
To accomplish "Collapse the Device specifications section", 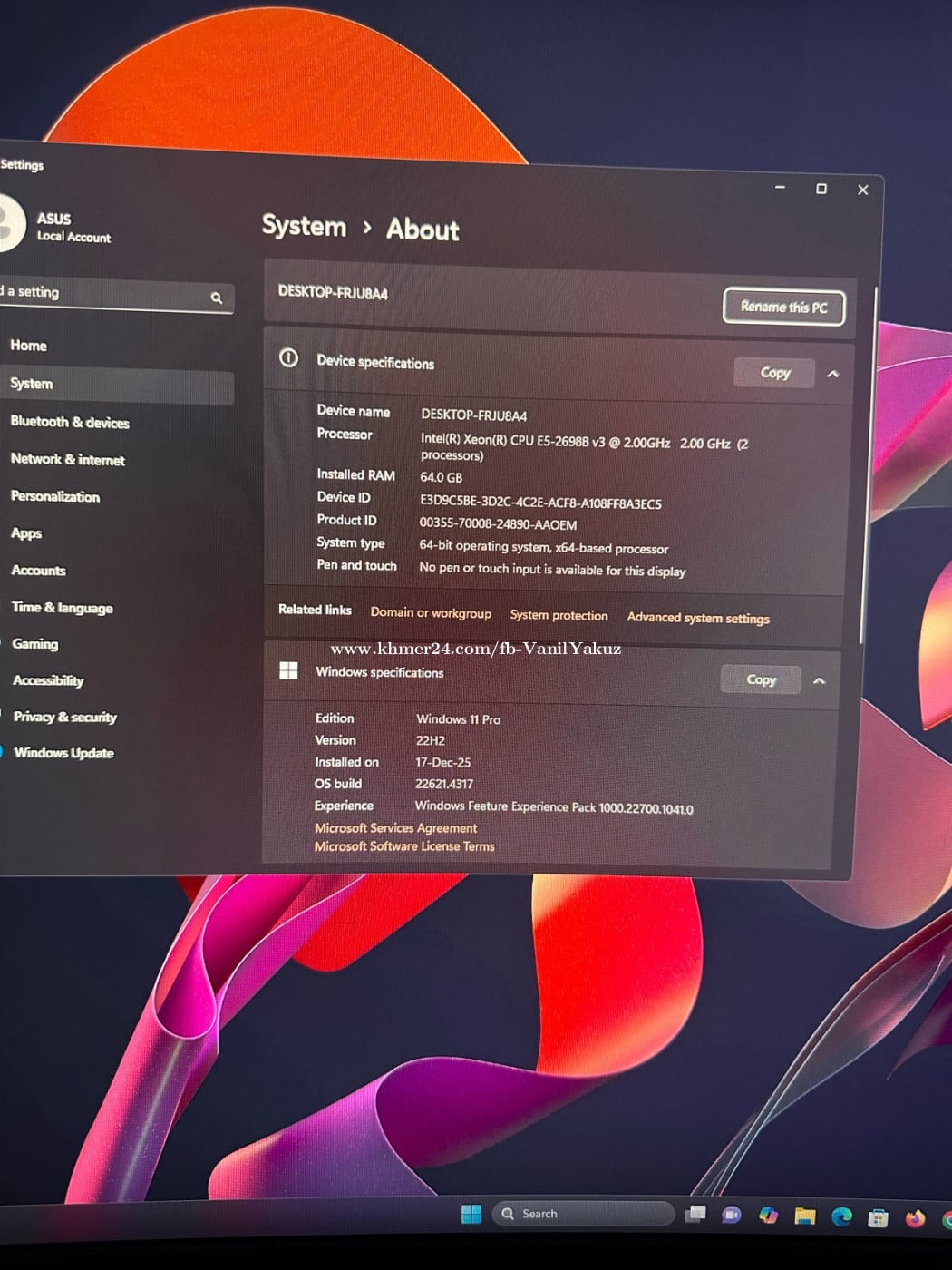I will pos(833,374).
